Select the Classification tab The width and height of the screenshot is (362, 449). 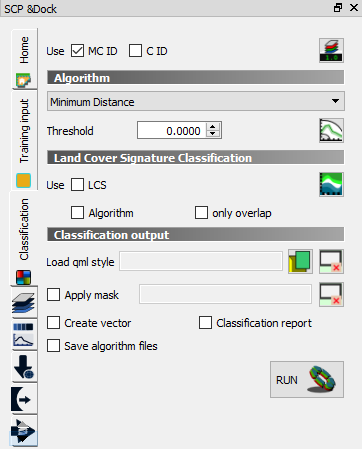point(24,239)
